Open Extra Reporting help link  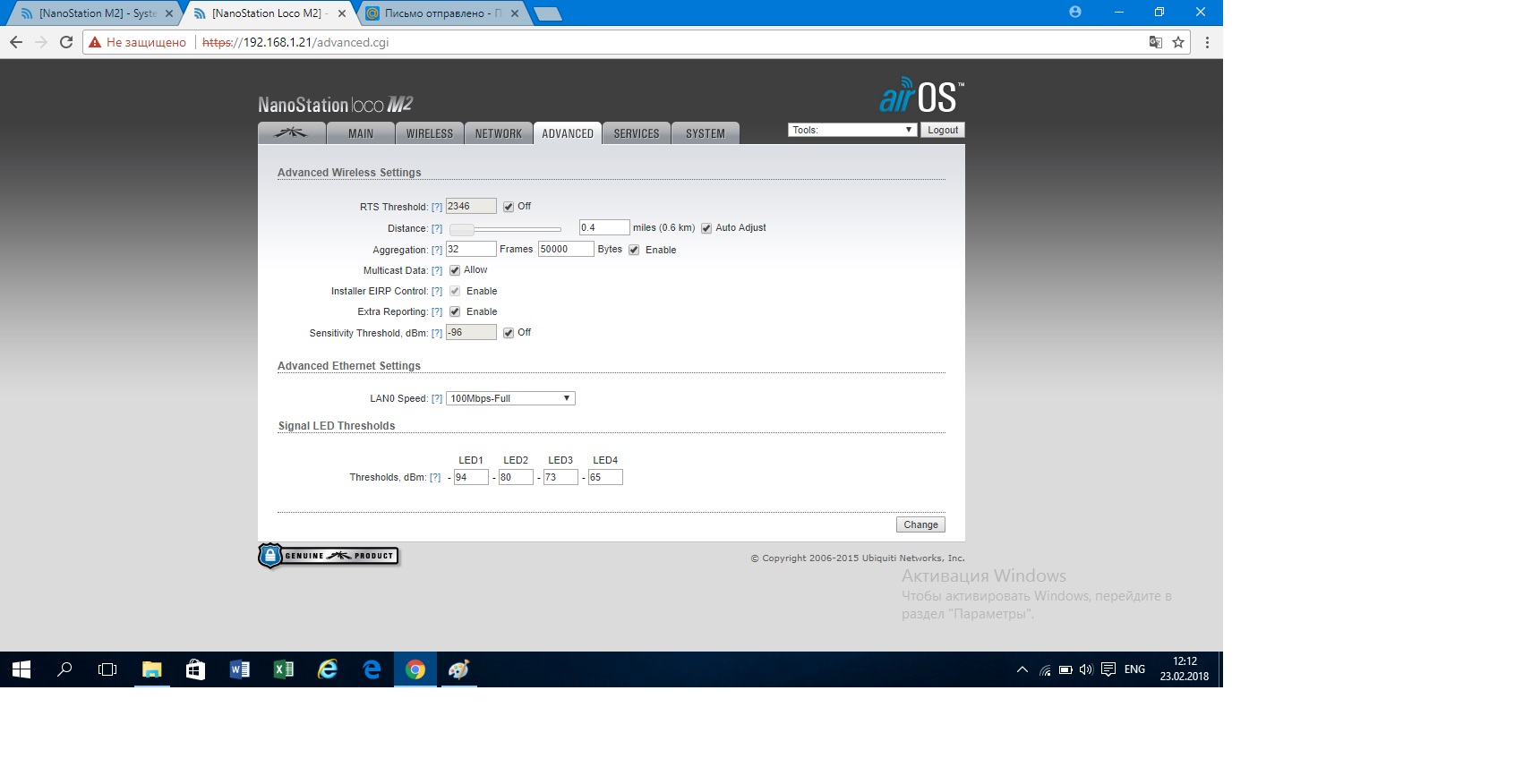[437, 311]
